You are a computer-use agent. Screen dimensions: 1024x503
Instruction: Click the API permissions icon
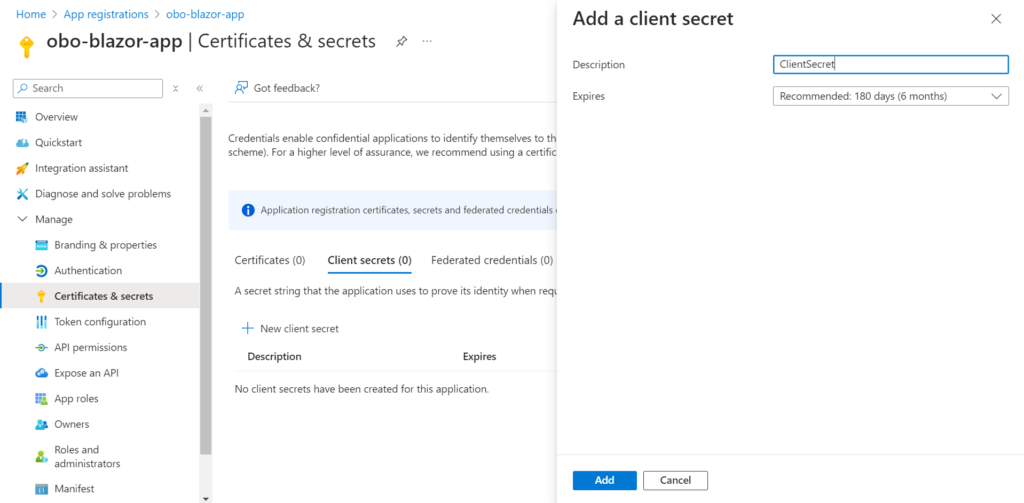click(42, 348)
